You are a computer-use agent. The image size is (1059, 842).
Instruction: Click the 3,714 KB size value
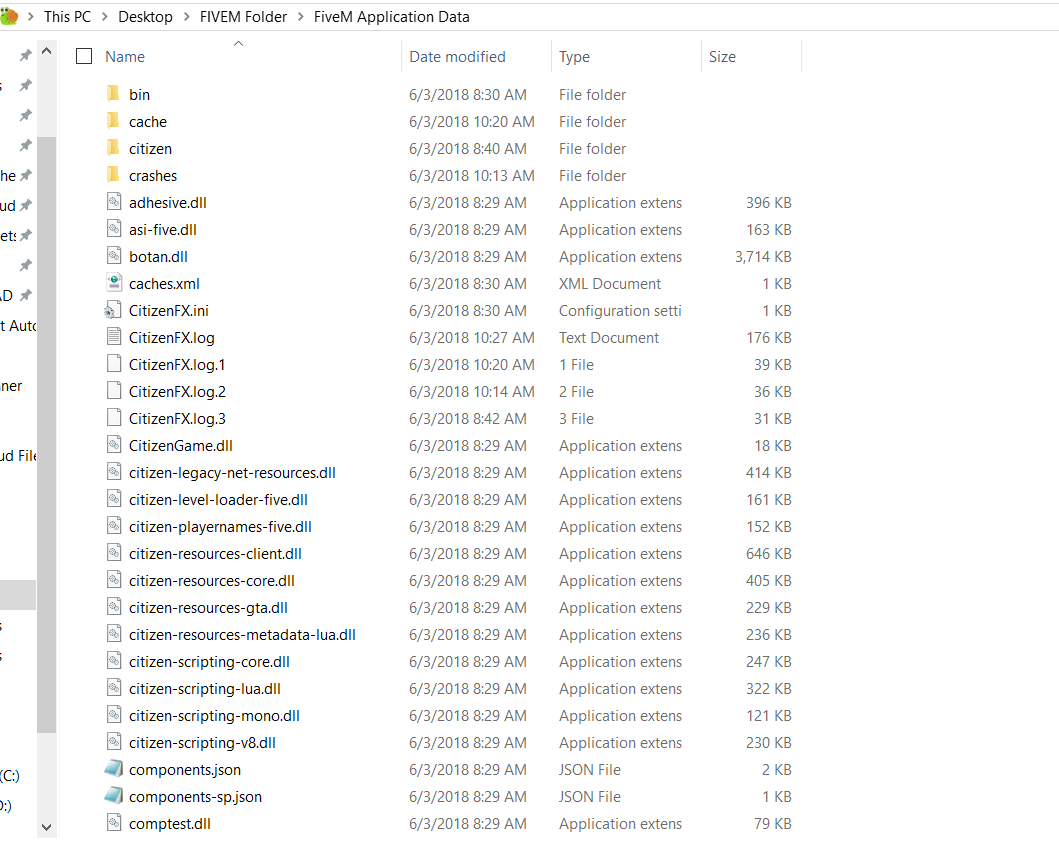point(763,257)
